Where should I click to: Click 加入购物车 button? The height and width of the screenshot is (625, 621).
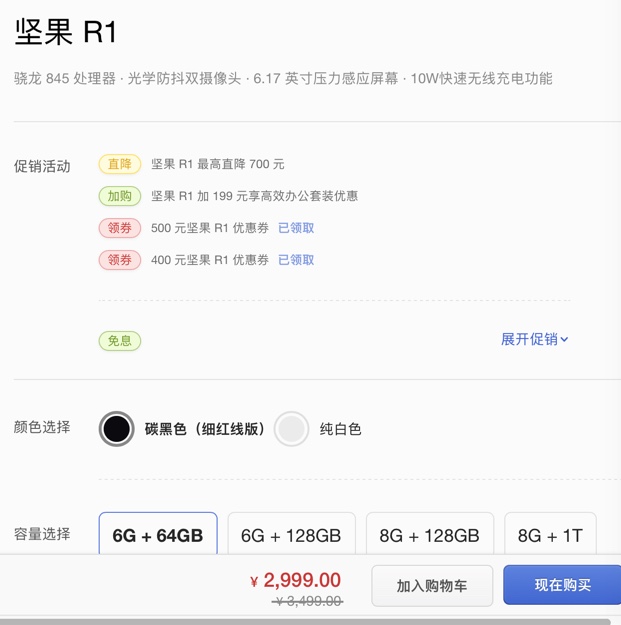coord(432,585)
